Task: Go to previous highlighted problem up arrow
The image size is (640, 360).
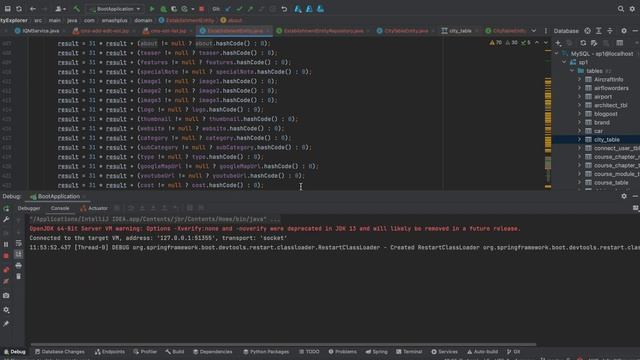Action: coord(537,42)
